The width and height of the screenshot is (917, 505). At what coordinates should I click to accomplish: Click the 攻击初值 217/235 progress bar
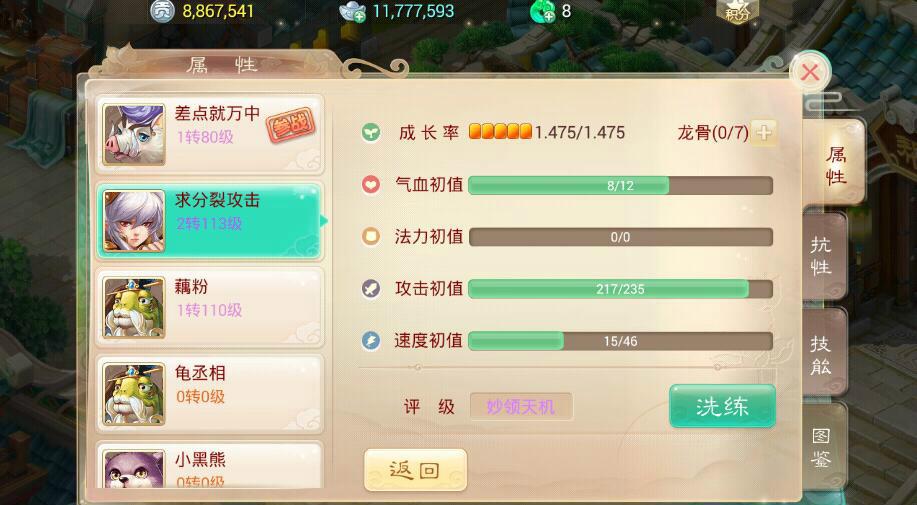(x=620, y=289)
